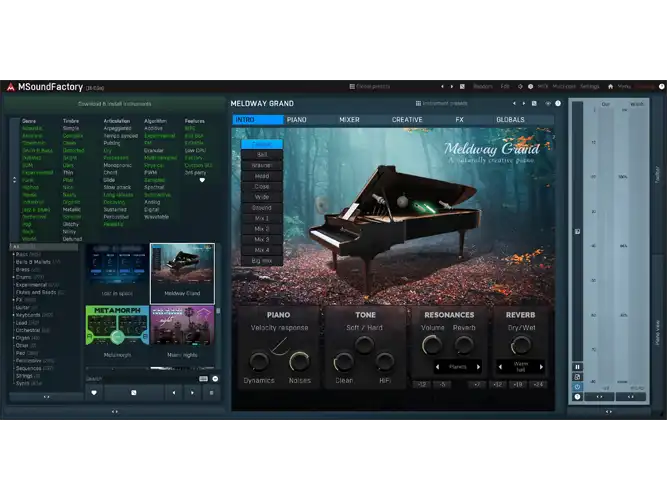Load previous global preset arrow

(442, 86)
